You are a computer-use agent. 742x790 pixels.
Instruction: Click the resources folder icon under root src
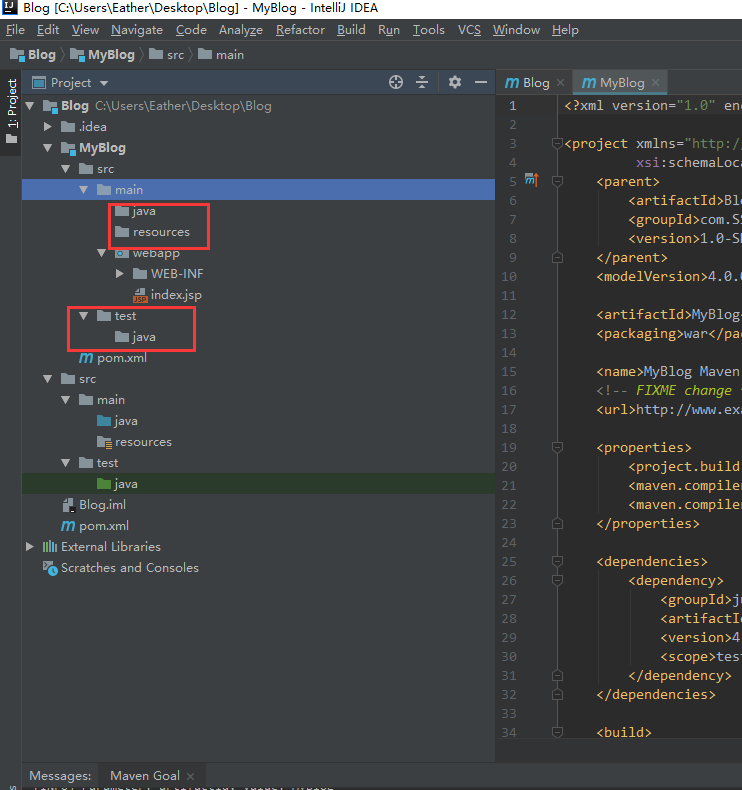coord(104,442)
